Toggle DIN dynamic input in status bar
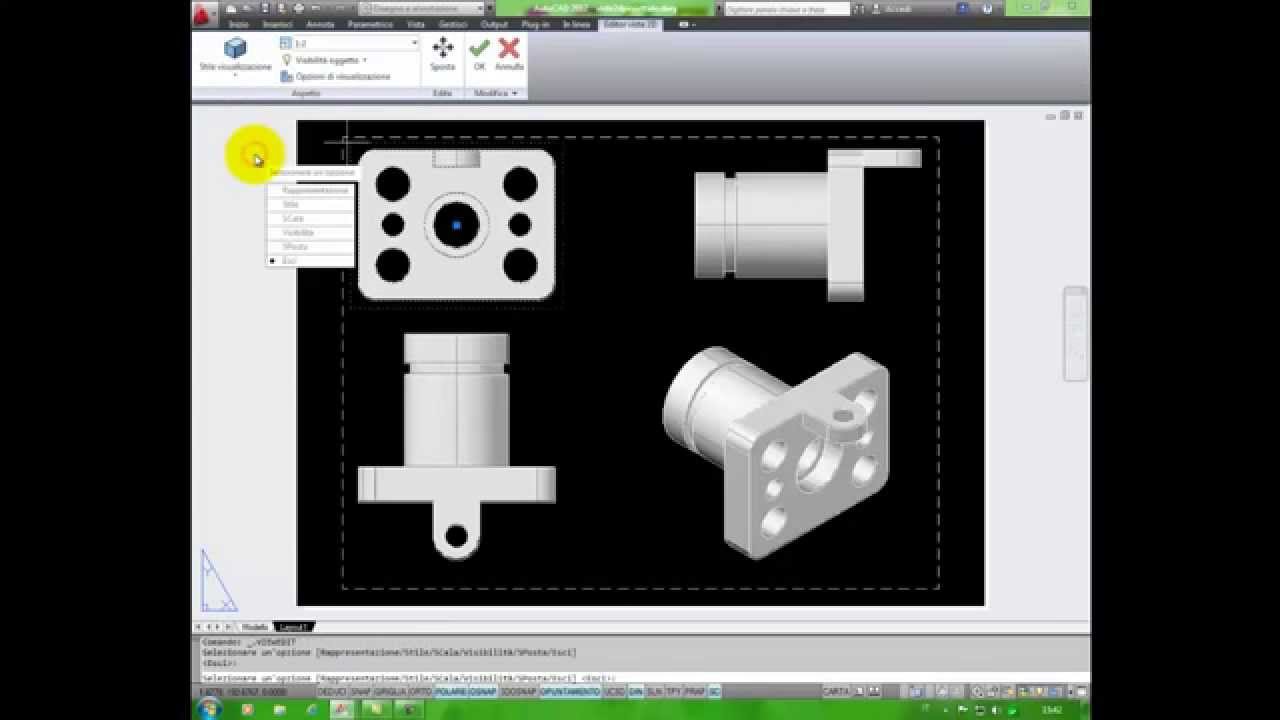The width and height of the screenshot is (1280, 720). (636, 692)
